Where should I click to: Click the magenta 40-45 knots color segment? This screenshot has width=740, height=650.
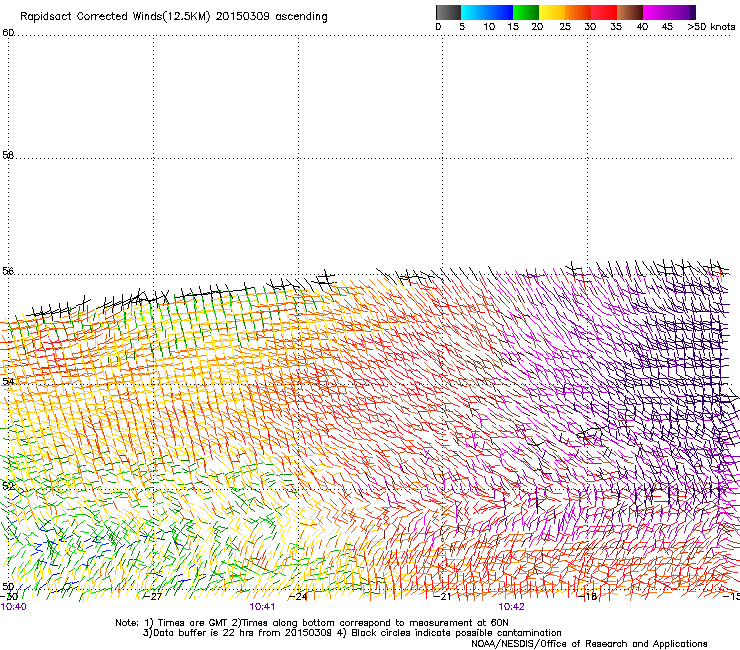pyautogui.click(x=656, y=12)
